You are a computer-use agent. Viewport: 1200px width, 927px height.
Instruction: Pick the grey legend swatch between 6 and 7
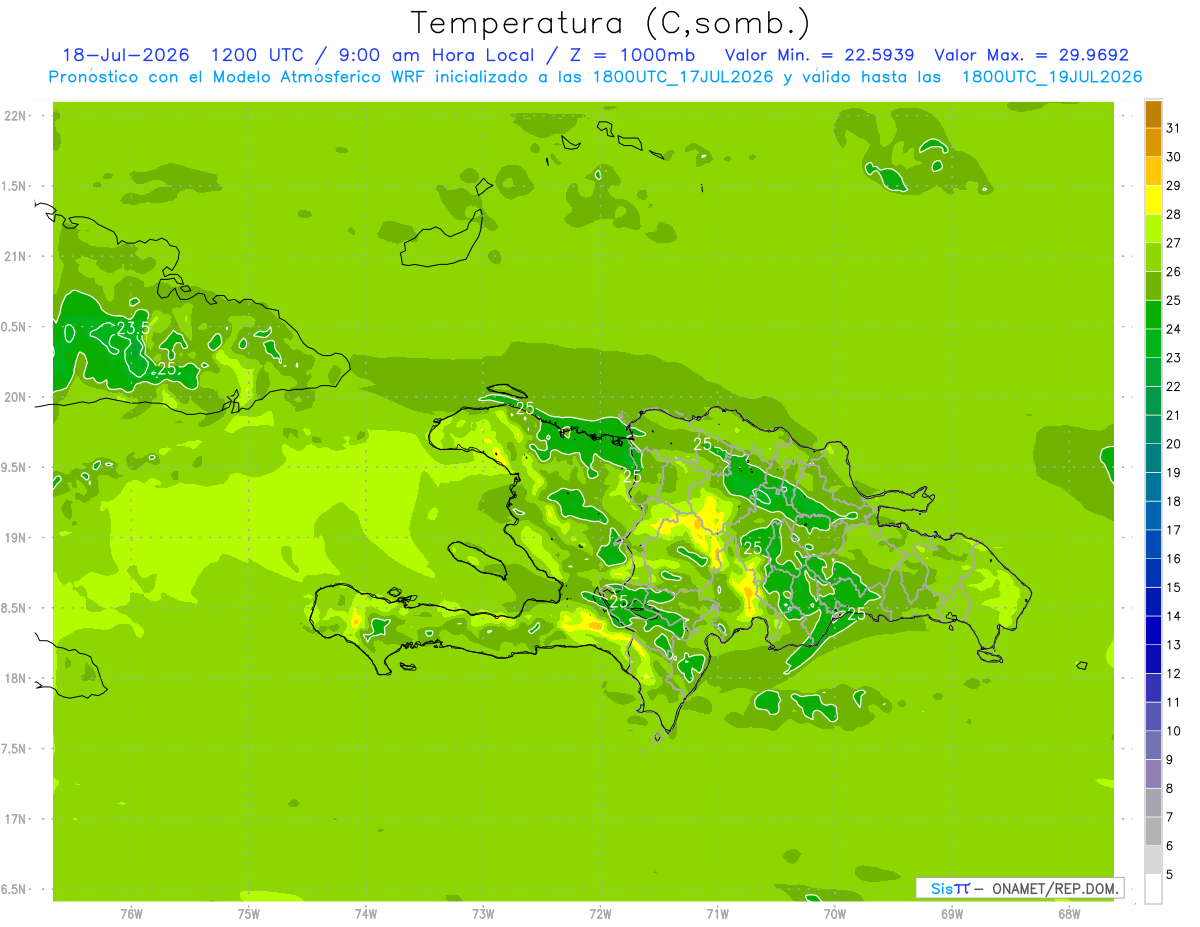point(1153,831)
